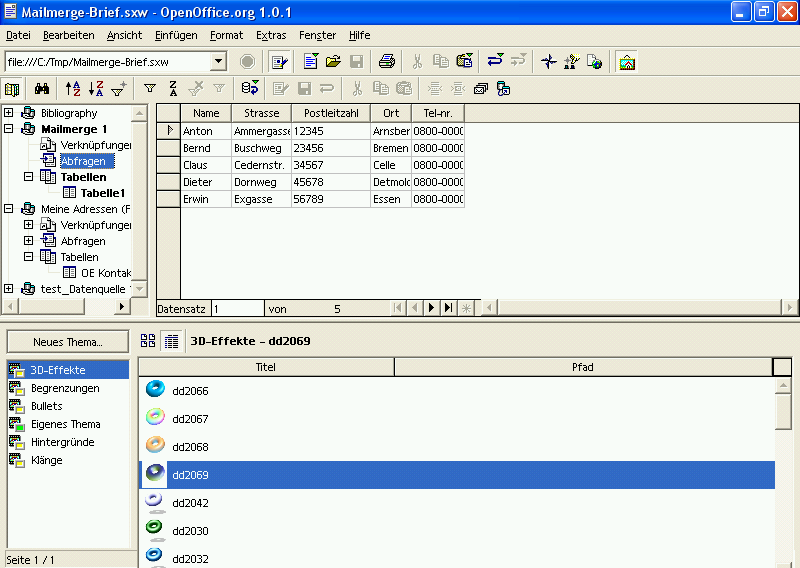Click the Gallery icon in toolbar

627,62
